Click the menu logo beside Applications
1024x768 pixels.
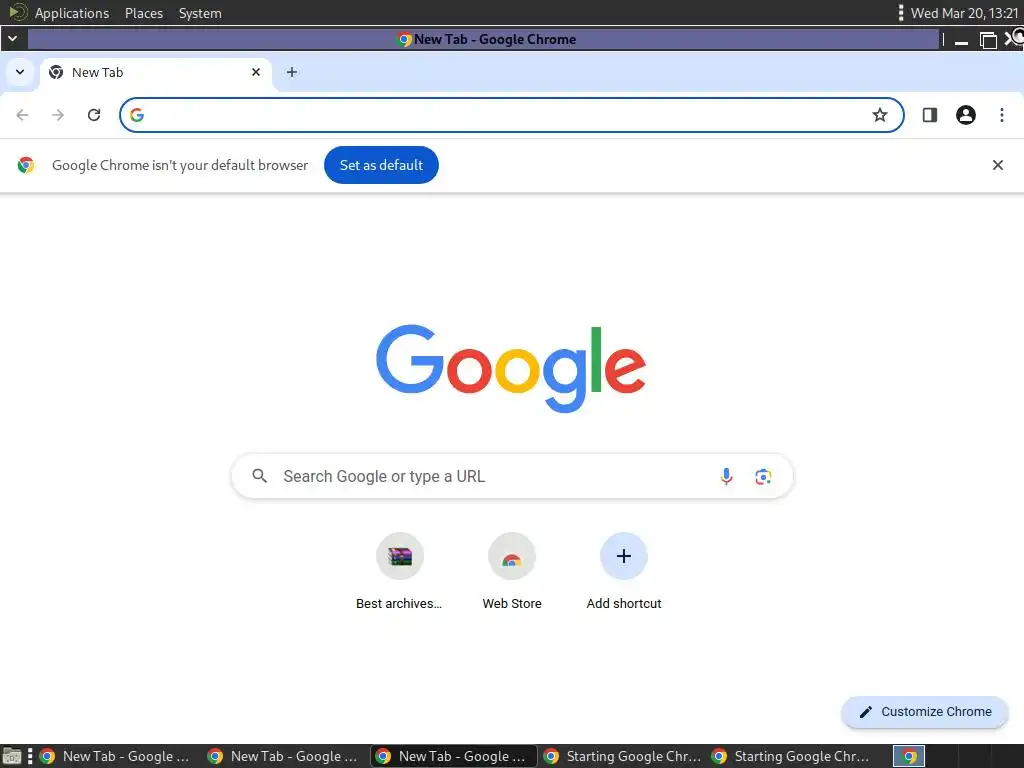pyautogui.click(x=17, y=12)
